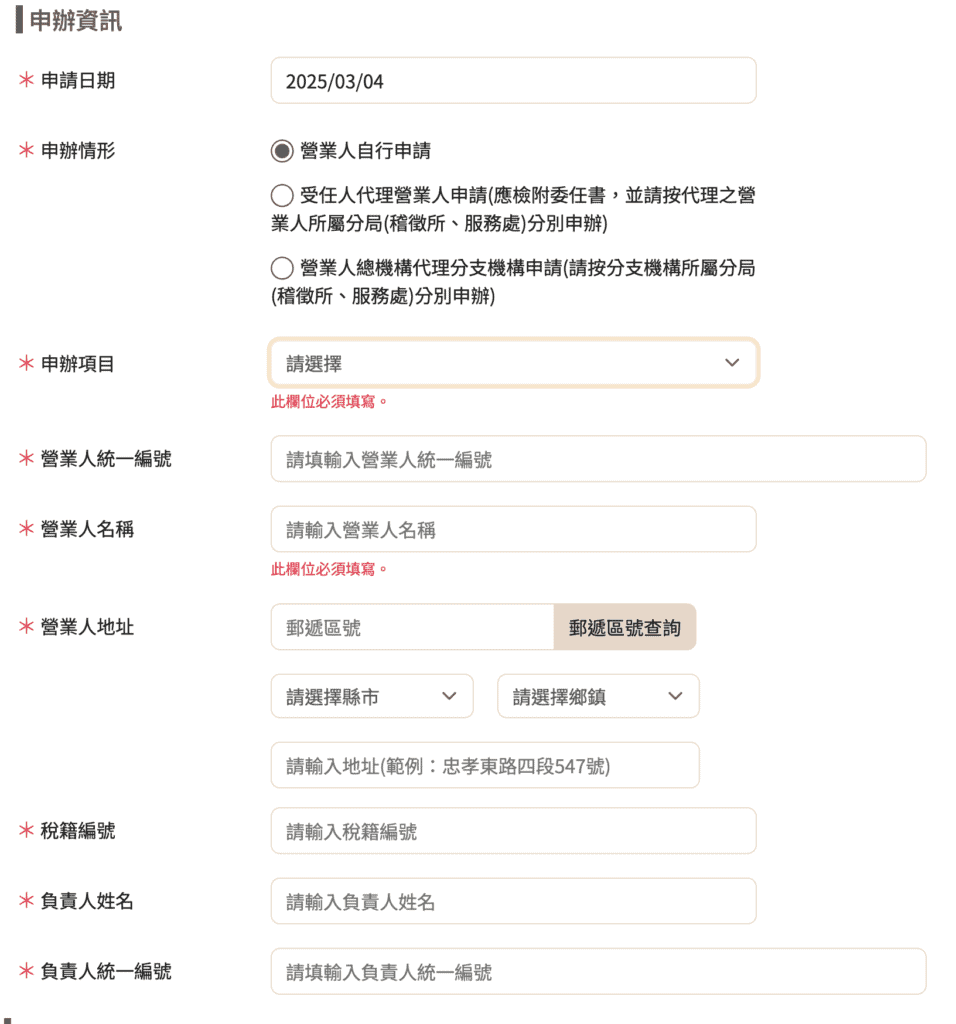Click the 負責人姓名 input field
Viewport: 956px width, 1024px height.
click(x=513, y=901)
